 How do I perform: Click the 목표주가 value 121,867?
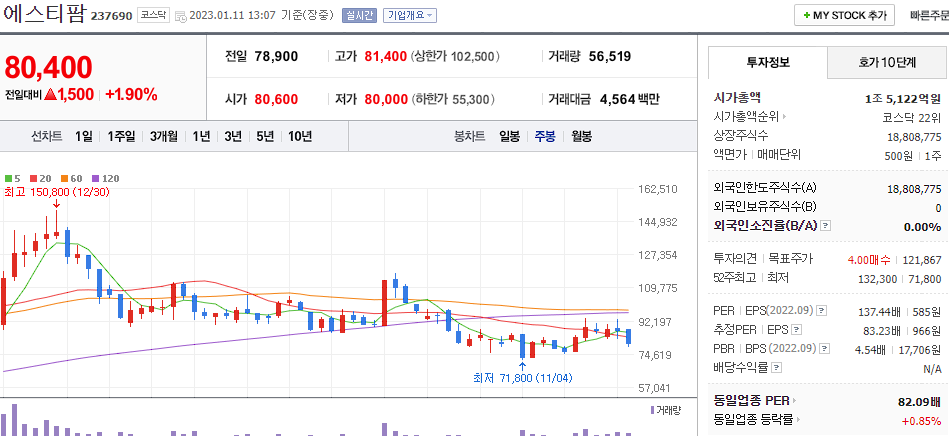pyautogui.click(x=922, y=260)
